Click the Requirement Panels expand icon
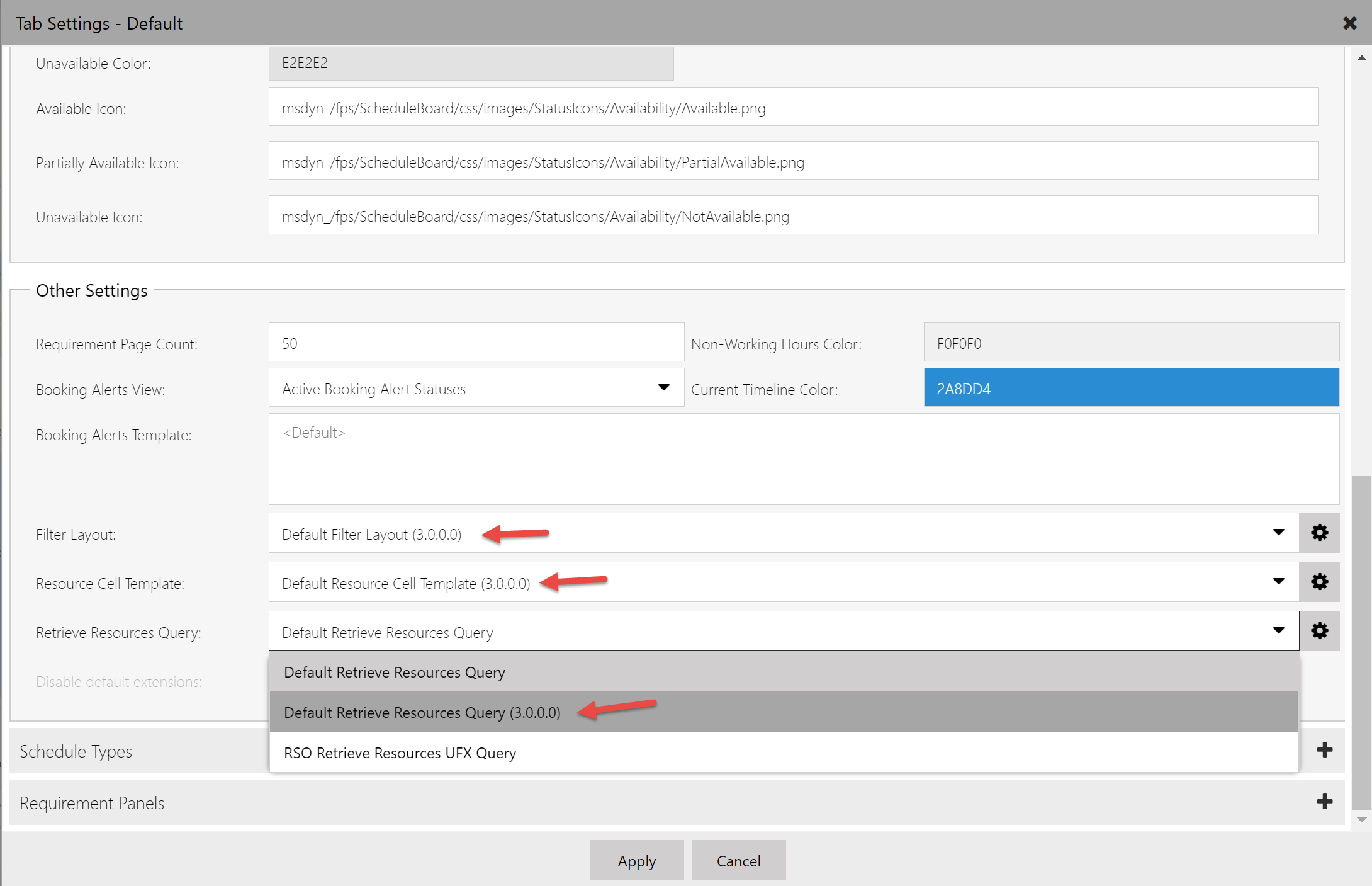 tap(1324, 801)
